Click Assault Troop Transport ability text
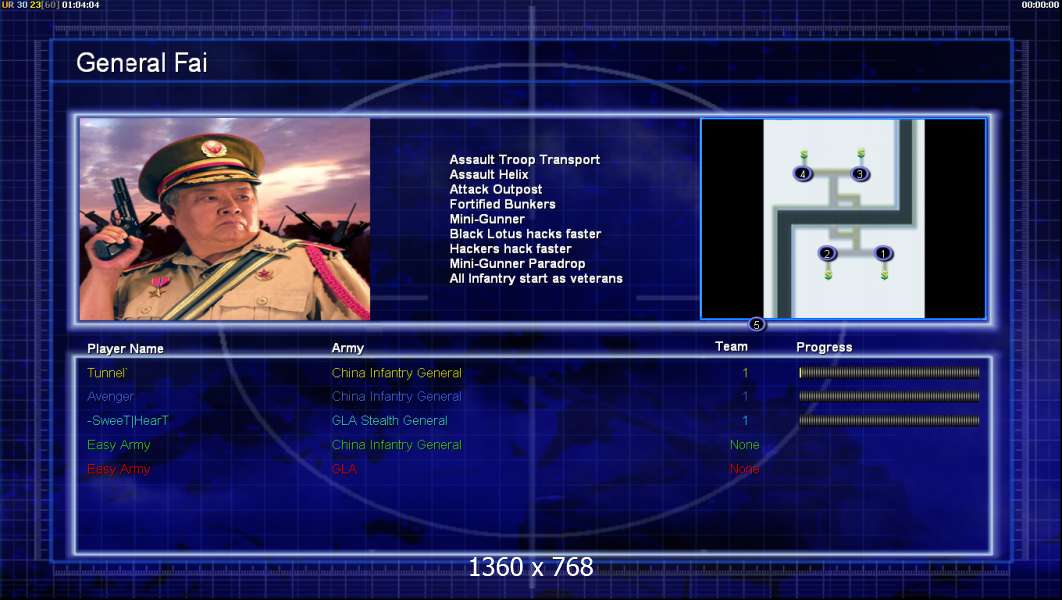This screenshot has height=600, width=1062. pyautogui.click(x=525, y=160)
